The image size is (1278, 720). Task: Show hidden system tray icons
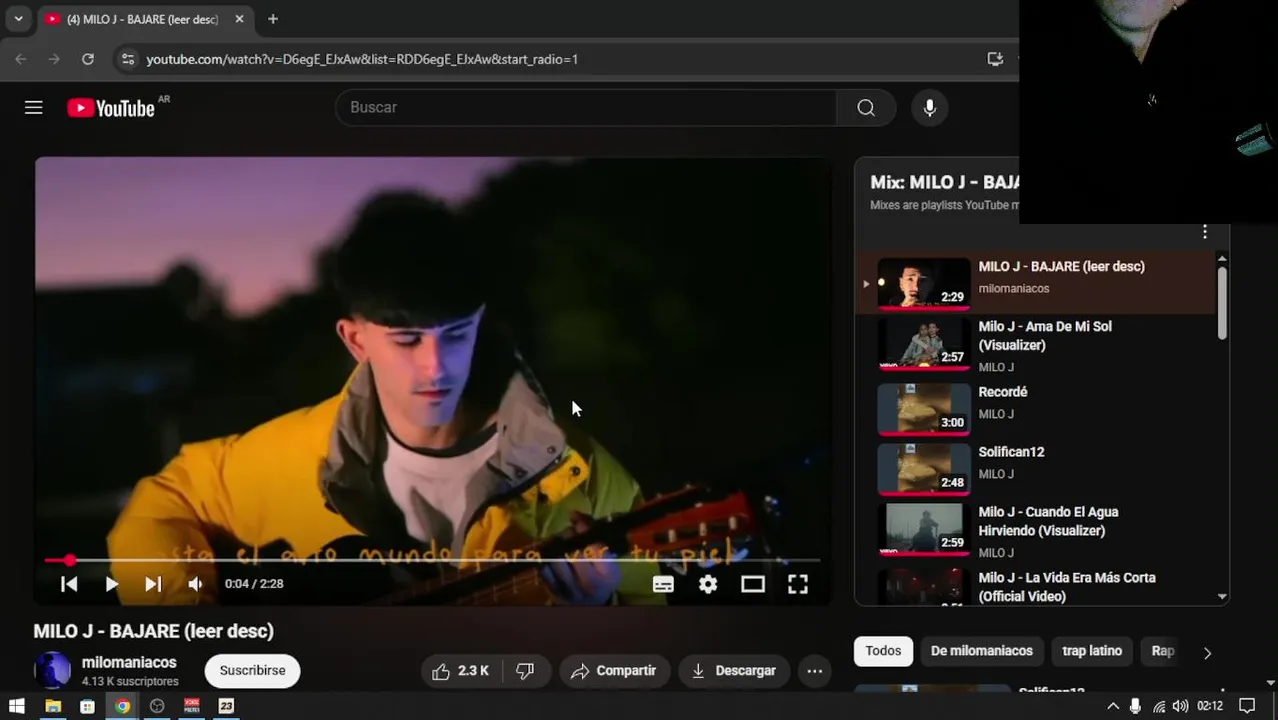pyautogui.click(x=1113, y=706)
